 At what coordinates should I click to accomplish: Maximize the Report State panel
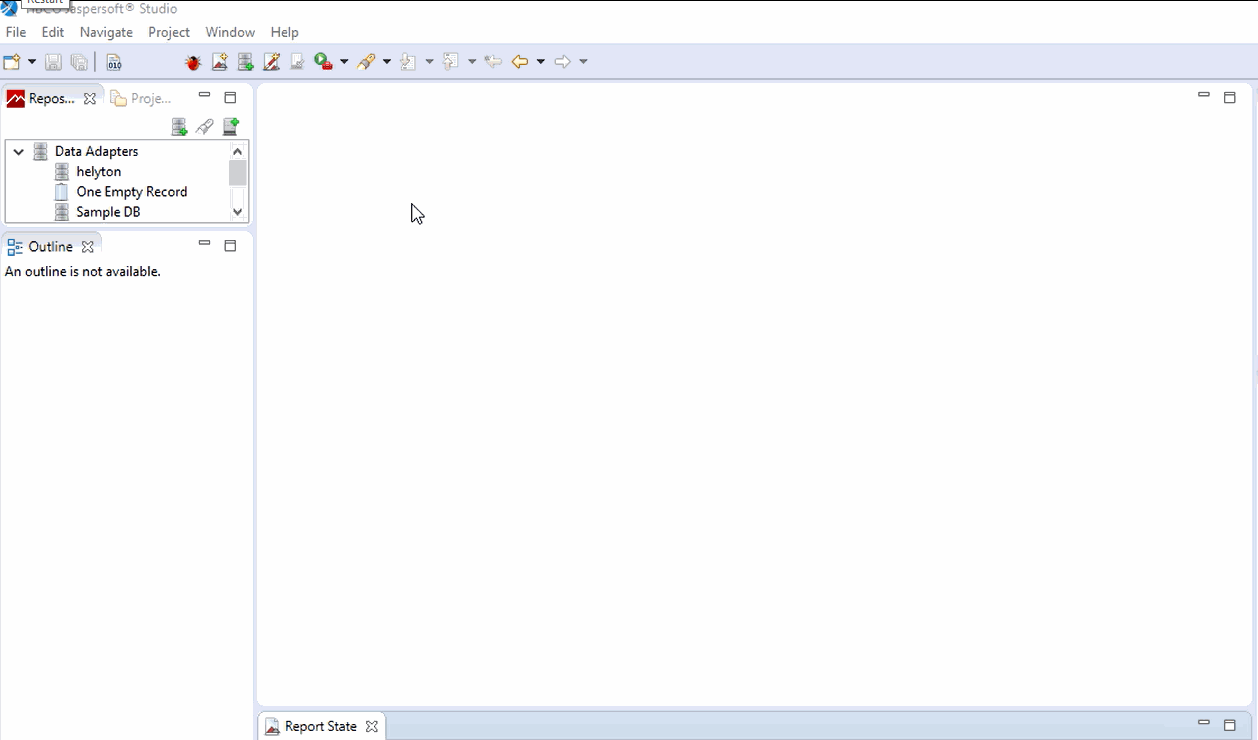[x=1230, y=725]
